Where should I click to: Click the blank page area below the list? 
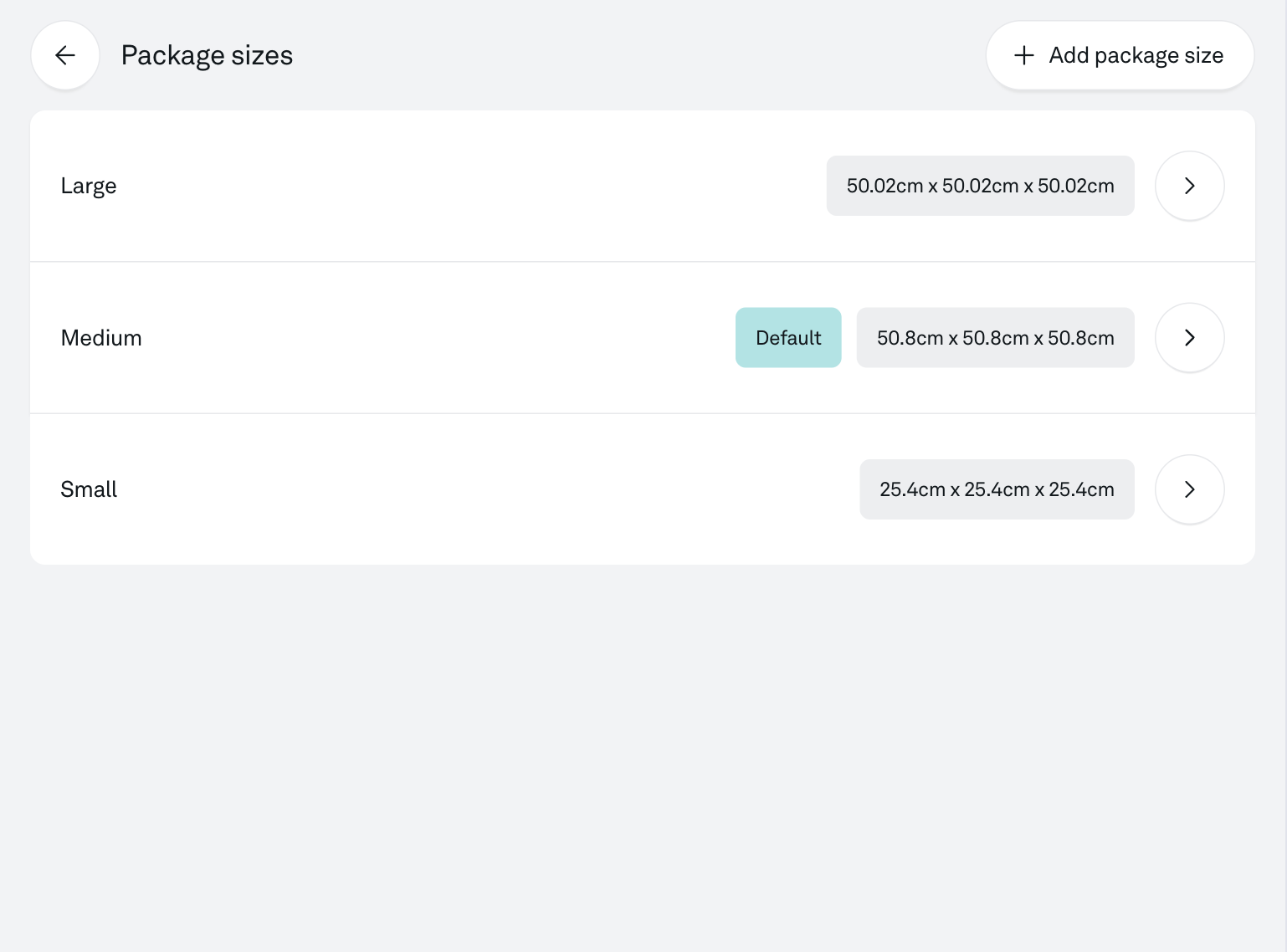(x=643, y=753)
